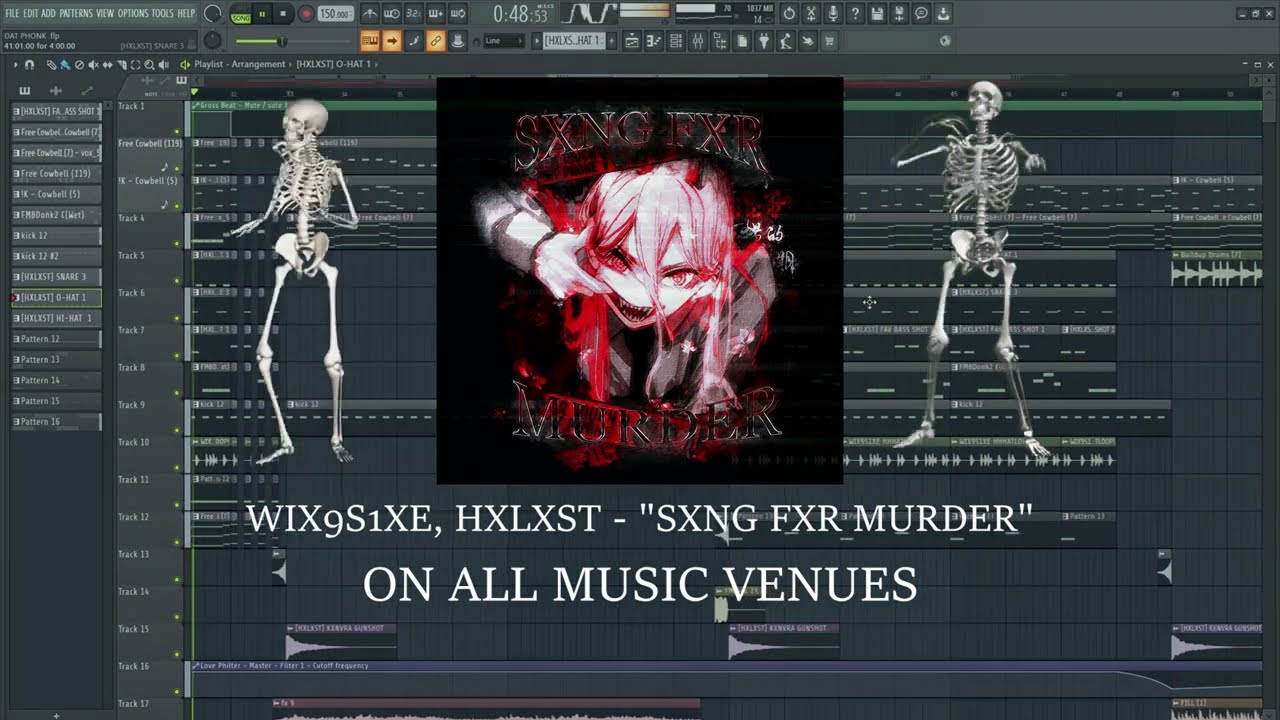Click the record button
The height and width of the screenshot is (720, 1280).
point(306,14)
